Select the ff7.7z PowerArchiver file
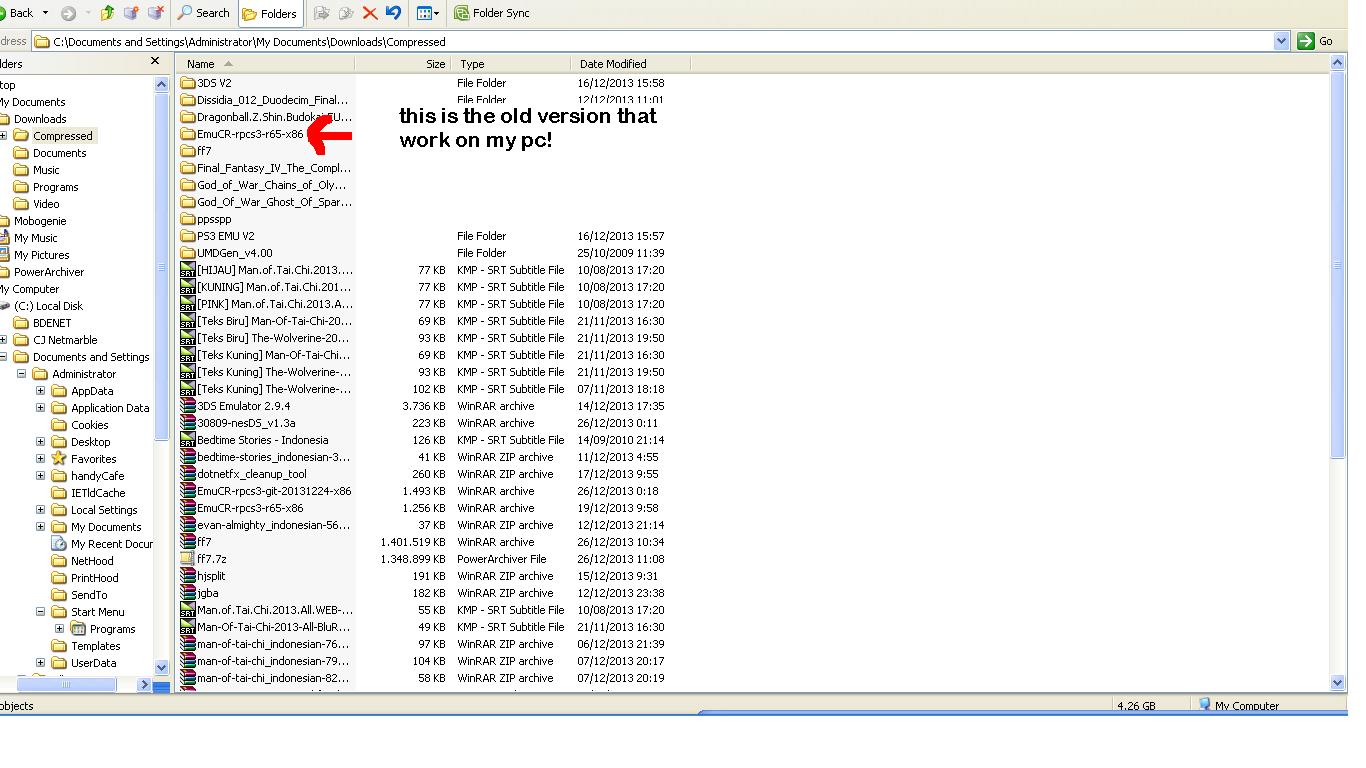Image resolution: width=1366 pixels, height=768 pixels. 211,559
